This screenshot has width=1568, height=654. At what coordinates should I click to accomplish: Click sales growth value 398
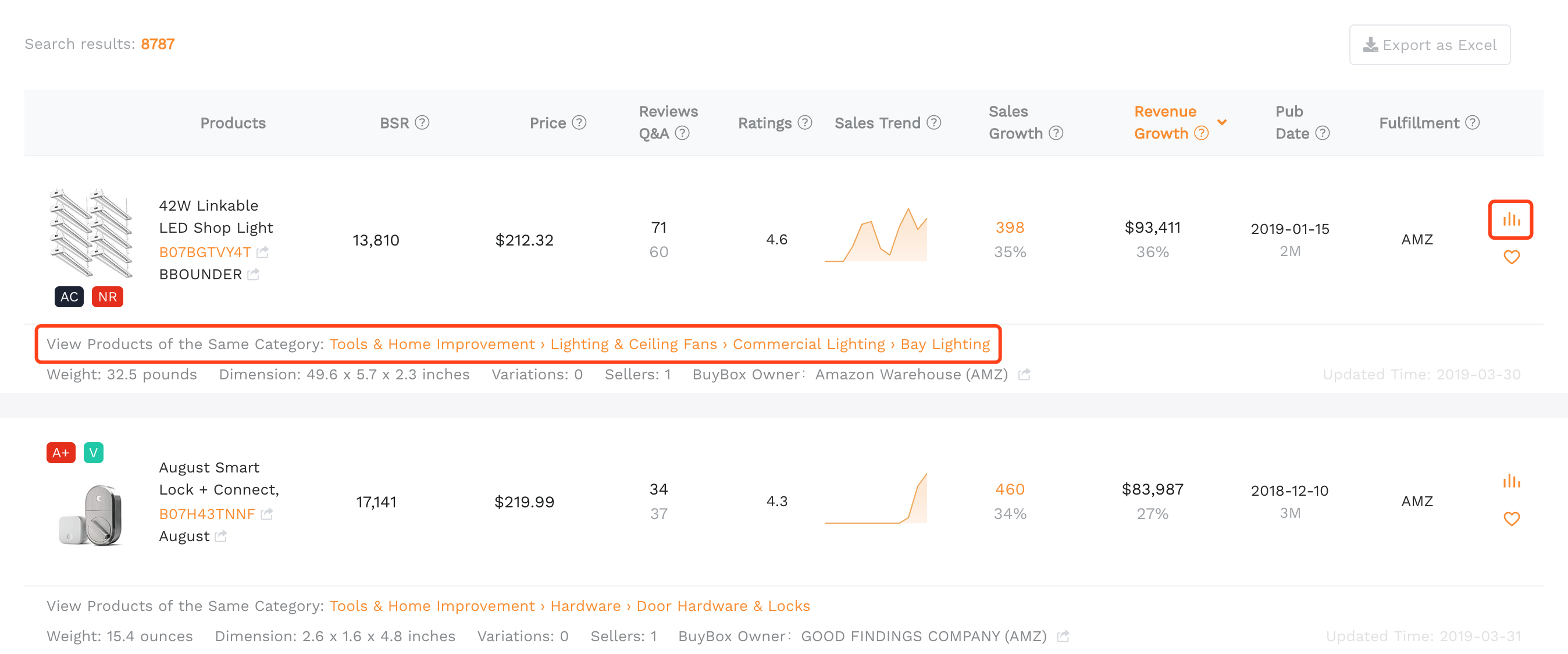(x=1010, y=227)
